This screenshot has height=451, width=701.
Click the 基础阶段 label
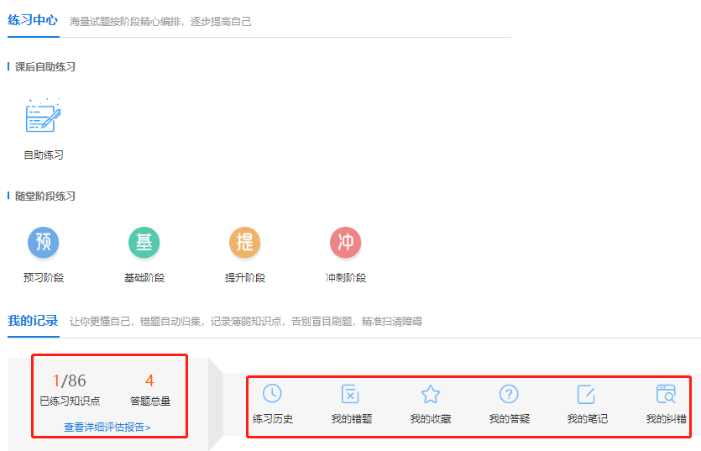click(x=144, y=278)
